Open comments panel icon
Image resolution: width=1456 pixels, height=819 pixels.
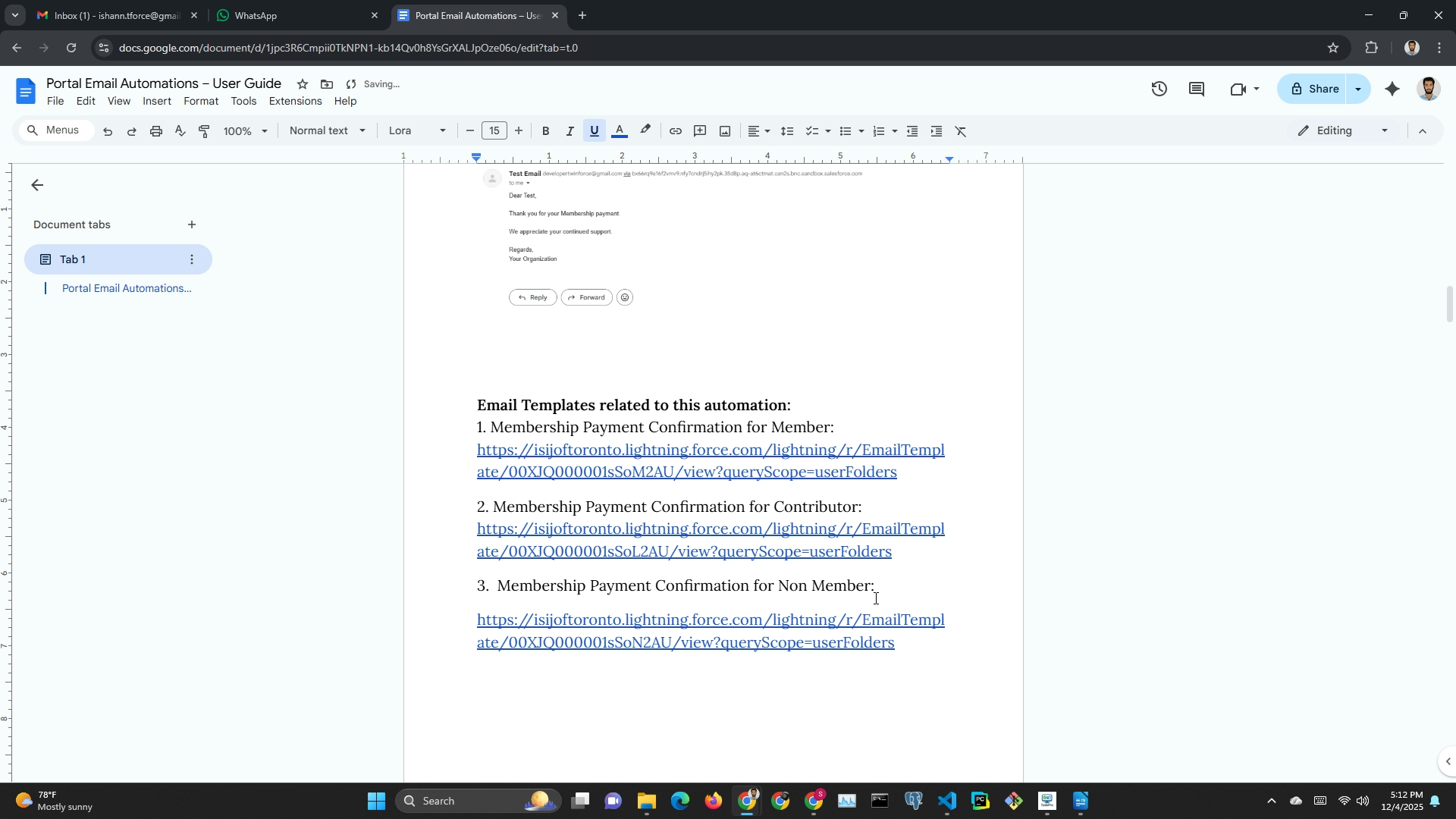pyautogui.click(x=1196, y=89)
